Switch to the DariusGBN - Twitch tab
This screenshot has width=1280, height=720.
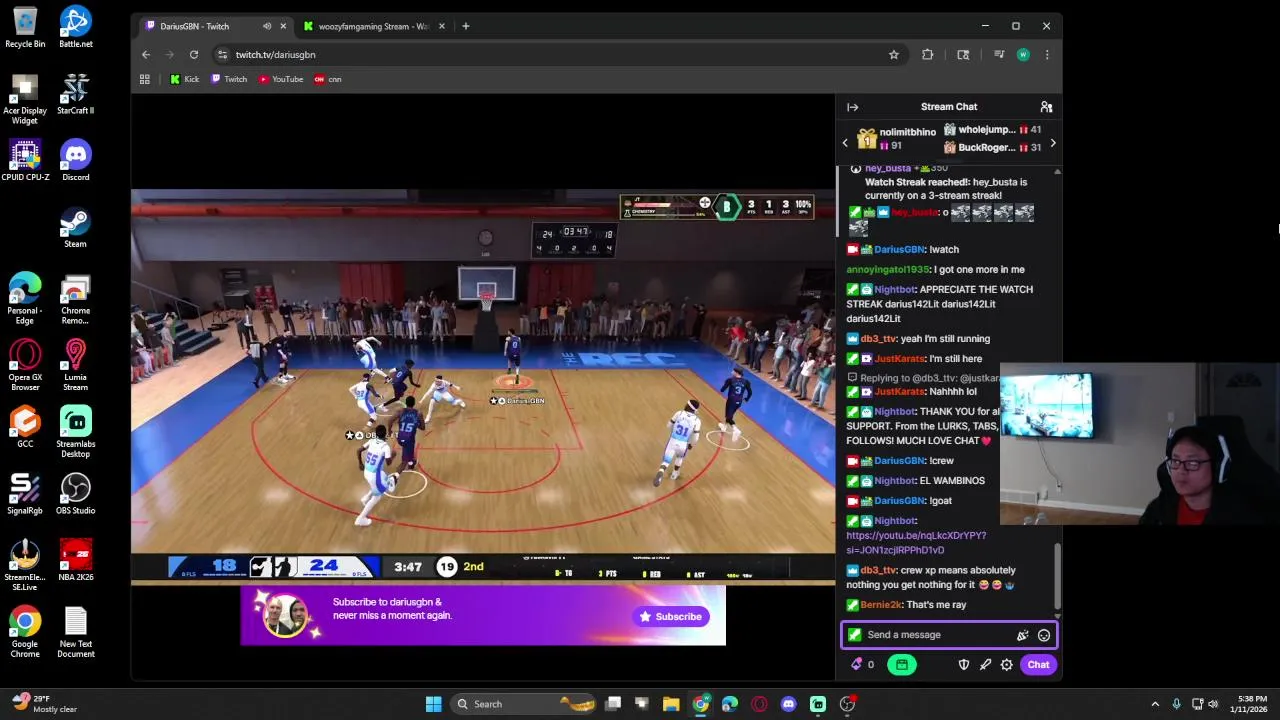213,26
